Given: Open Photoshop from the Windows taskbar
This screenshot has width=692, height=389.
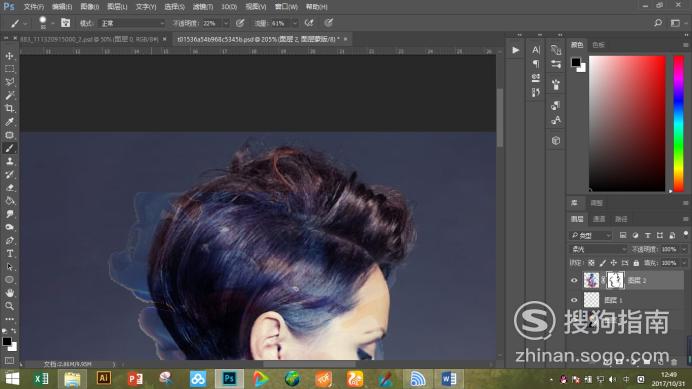Looking at the screenshot, I should pyautogui.click(x=229, y=379).
